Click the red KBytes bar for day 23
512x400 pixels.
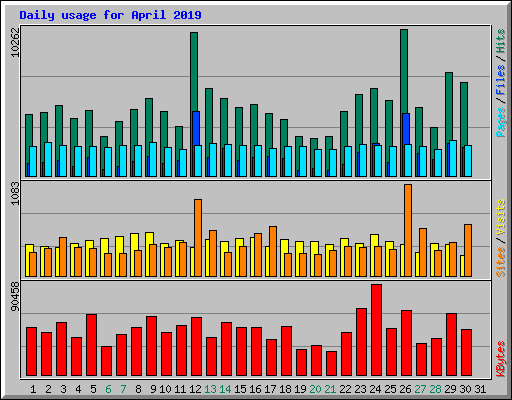[362, 342]
